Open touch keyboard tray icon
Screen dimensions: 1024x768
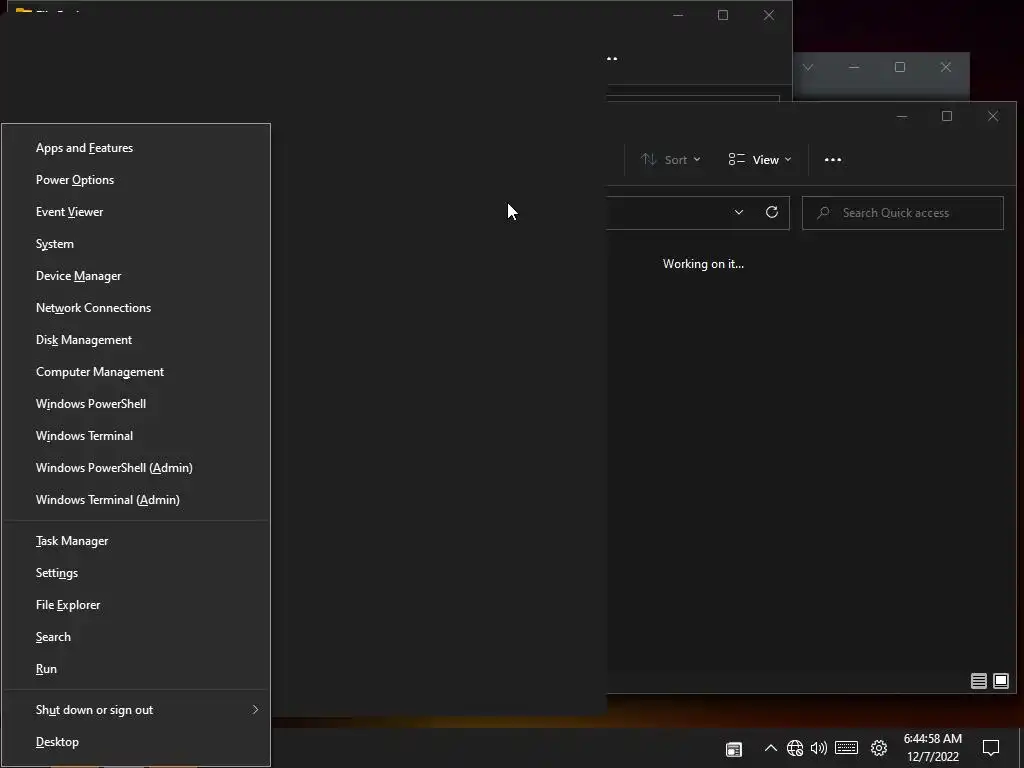846,748
